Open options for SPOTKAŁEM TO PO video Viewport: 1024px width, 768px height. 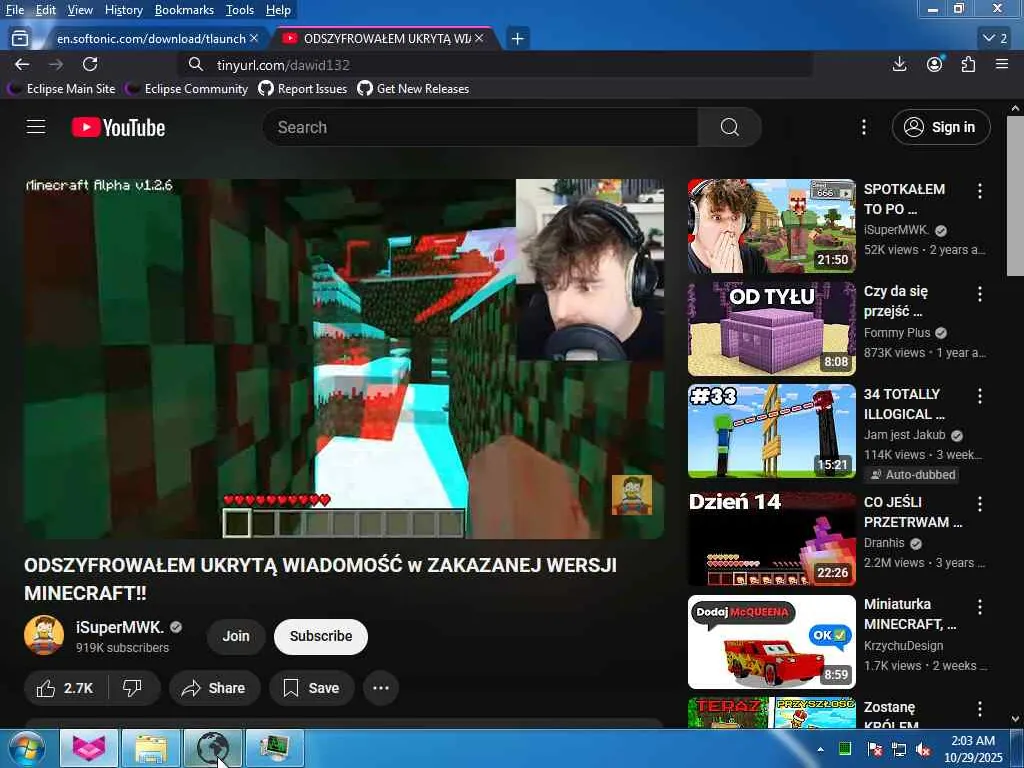click(x=980, y=191)
